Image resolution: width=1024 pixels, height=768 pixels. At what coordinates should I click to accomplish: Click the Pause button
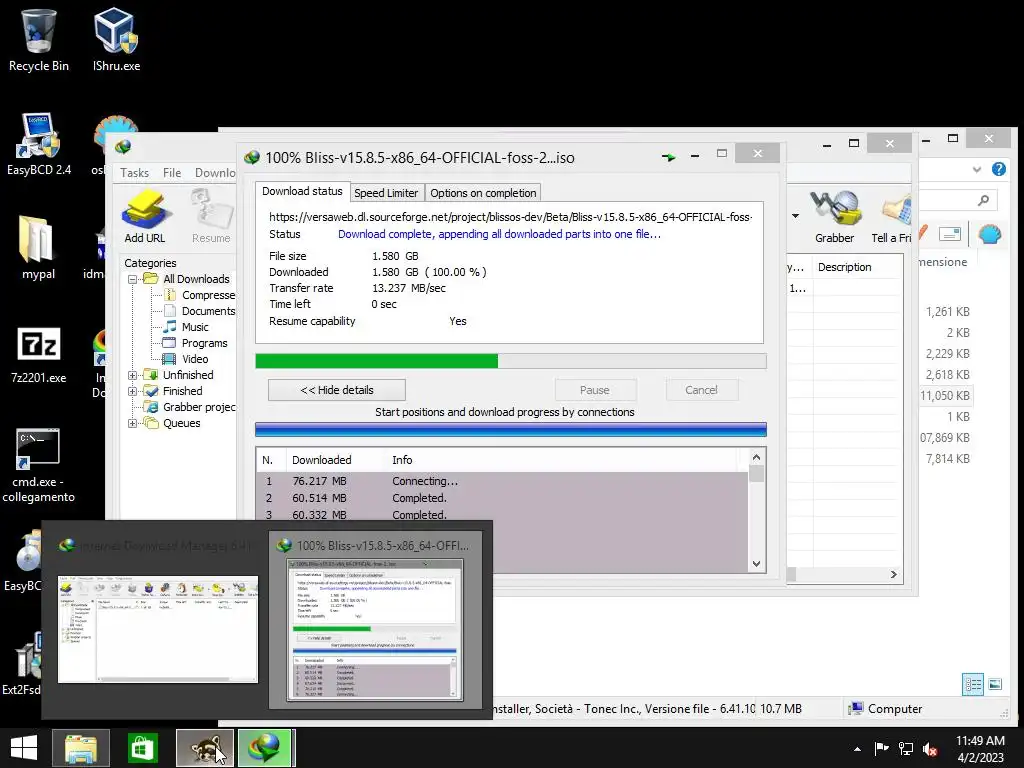(x=594, y=390)
